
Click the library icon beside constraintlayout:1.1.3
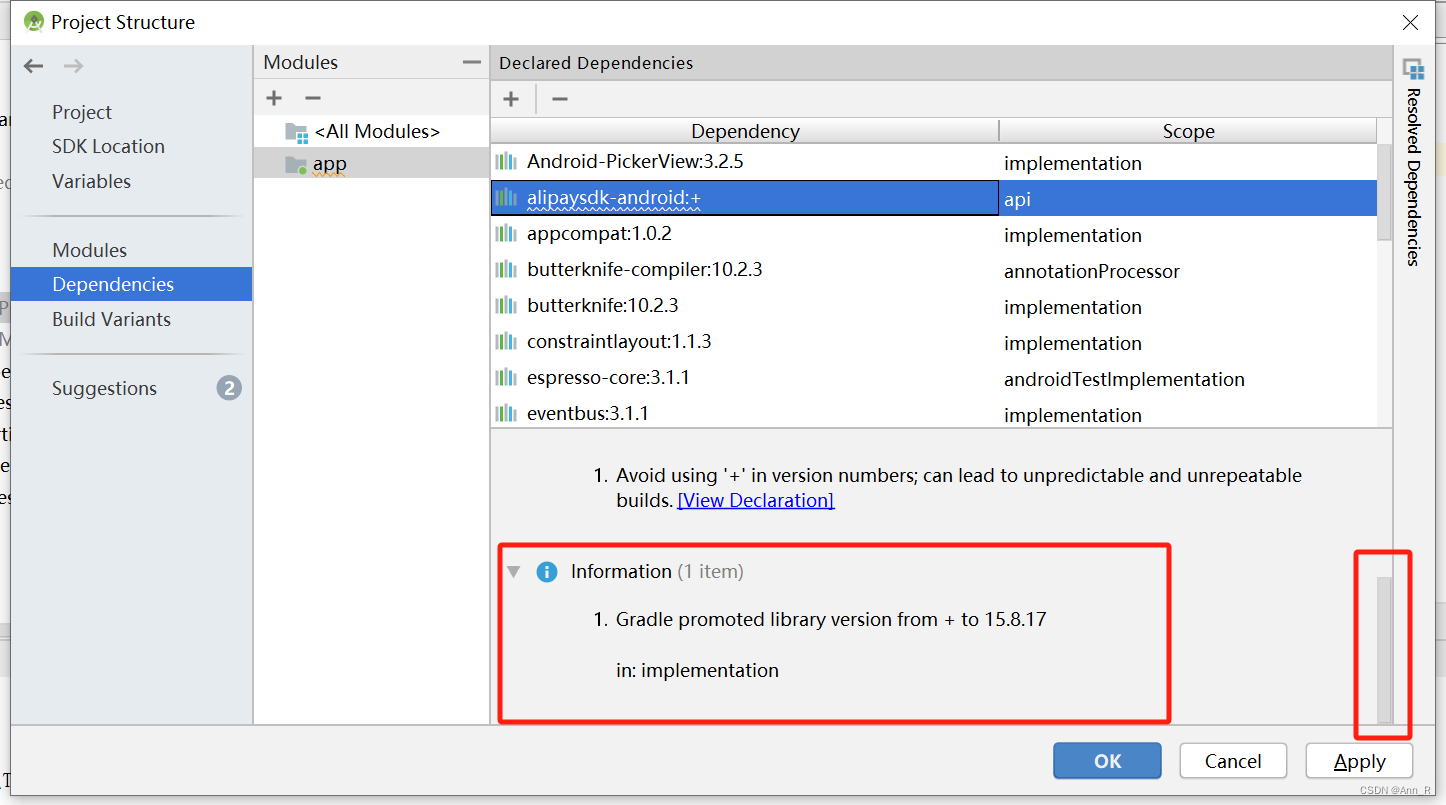pos(506,342)
